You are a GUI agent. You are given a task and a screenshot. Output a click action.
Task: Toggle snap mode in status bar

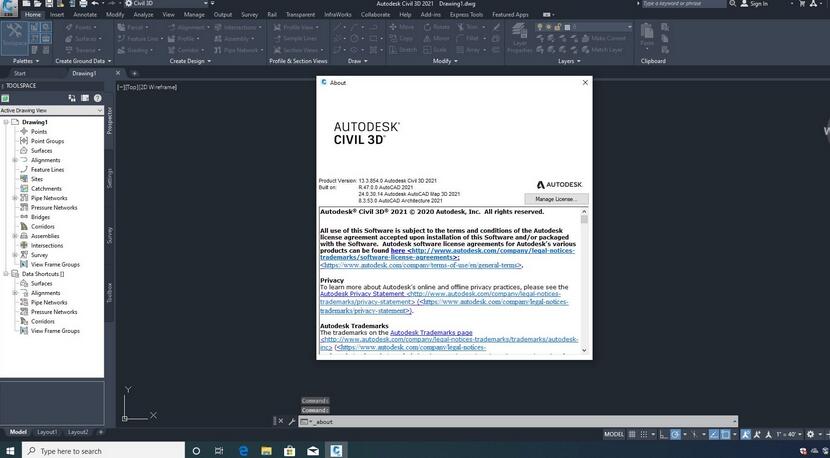tap(644, 434)
